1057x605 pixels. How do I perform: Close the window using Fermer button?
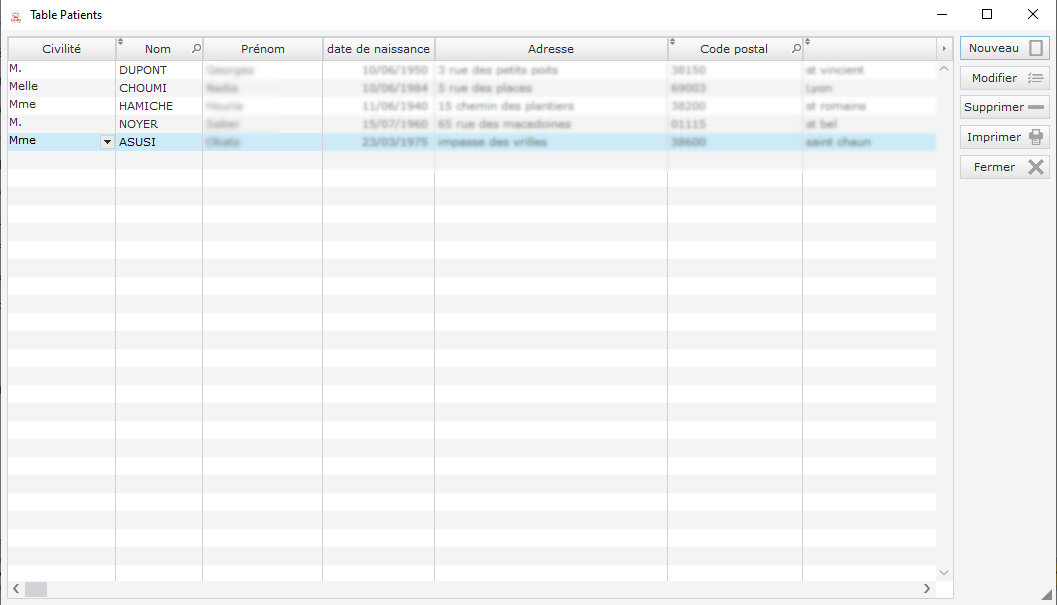click(1004, 167)
